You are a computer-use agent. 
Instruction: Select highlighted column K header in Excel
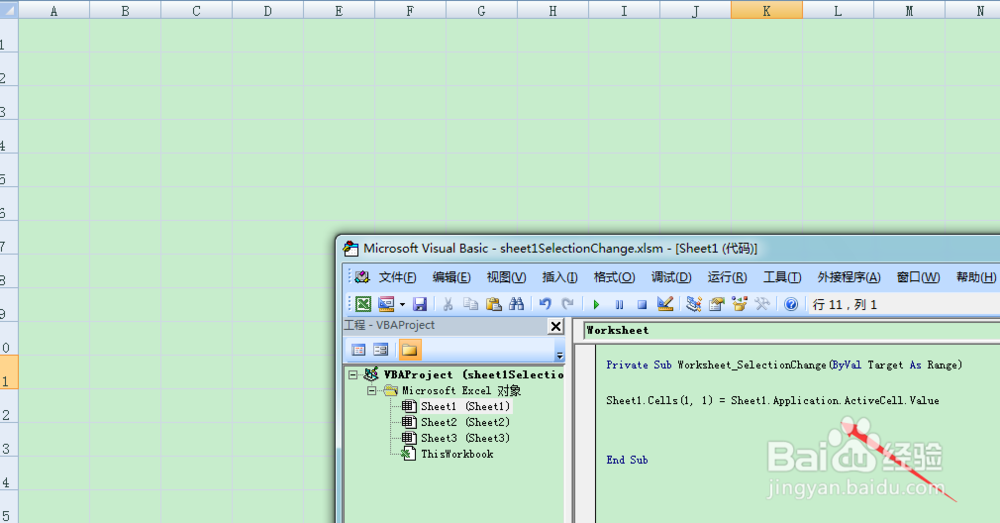coord(767,10)
